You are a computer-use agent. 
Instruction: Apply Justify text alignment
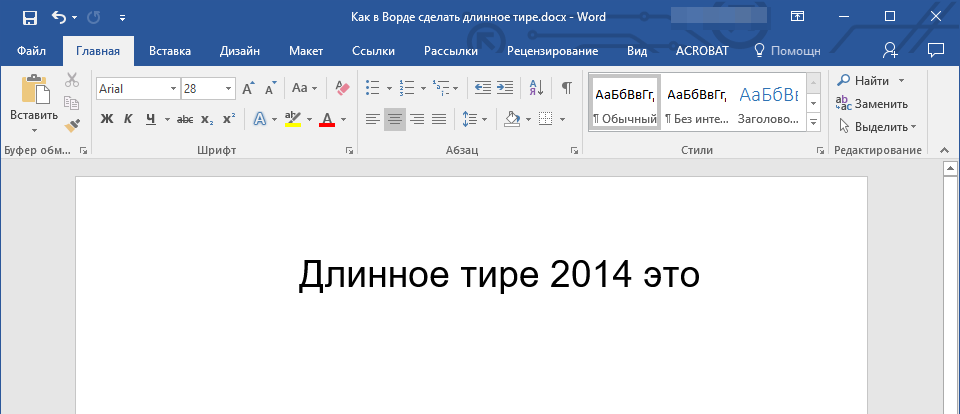(438, 119)
